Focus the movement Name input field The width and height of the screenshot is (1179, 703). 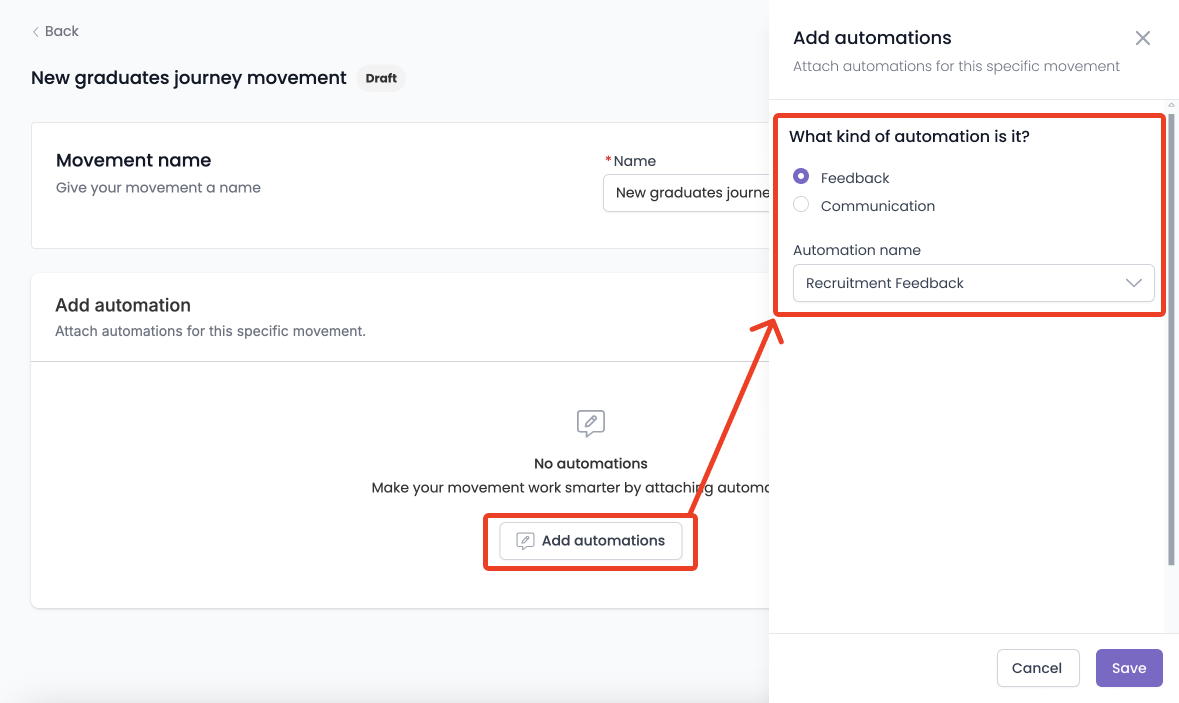(686, 192)
